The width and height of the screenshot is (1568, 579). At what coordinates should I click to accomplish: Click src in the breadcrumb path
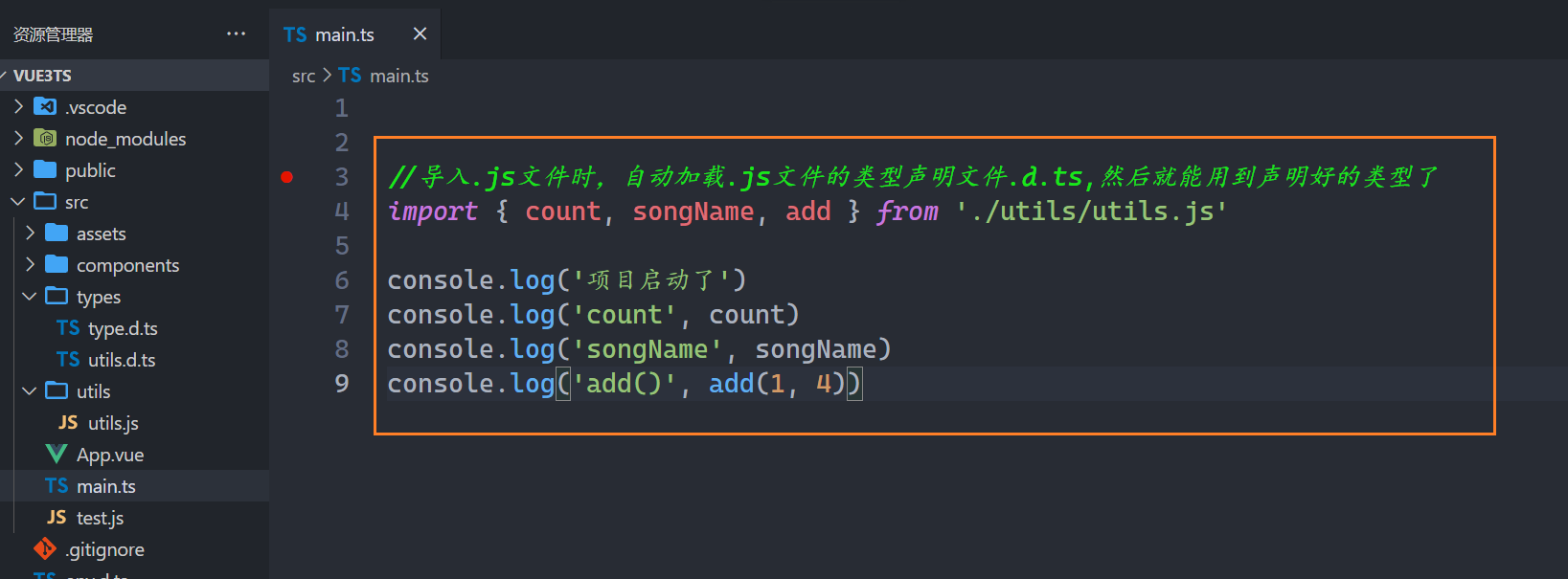tap(304, 76)
